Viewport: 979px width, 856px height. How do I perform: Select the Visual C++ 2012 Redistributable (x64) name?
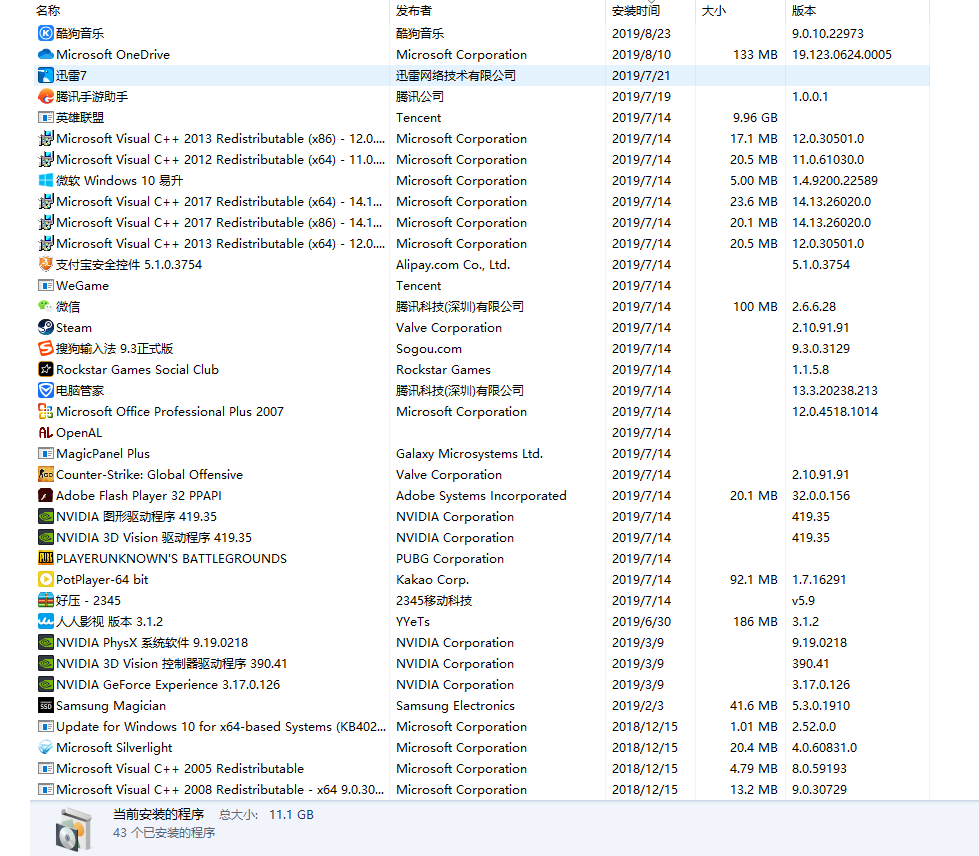tap(220, 160)
